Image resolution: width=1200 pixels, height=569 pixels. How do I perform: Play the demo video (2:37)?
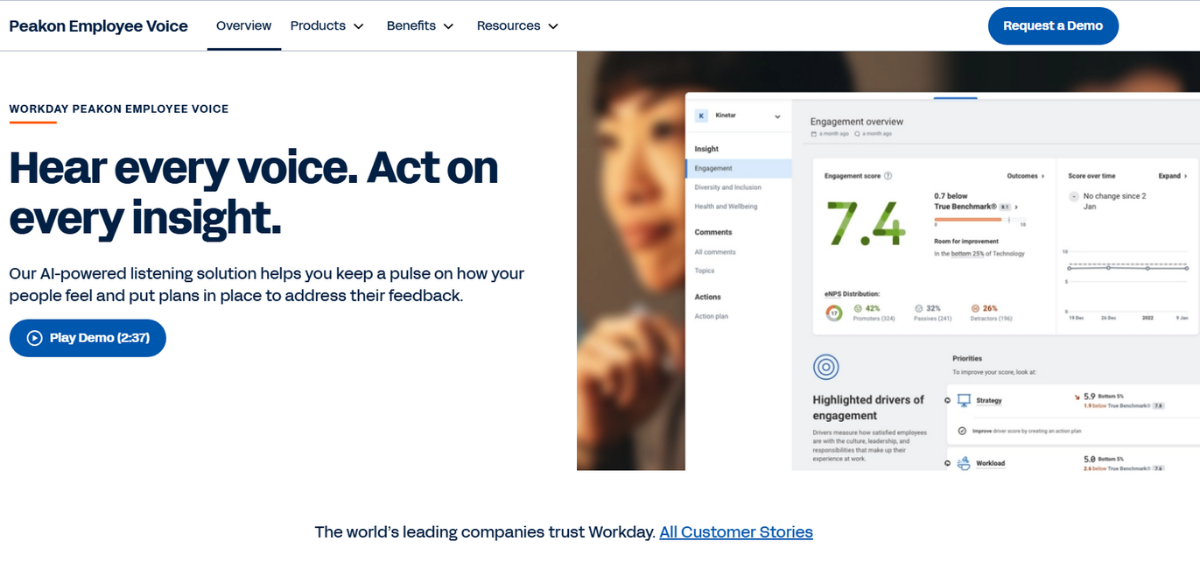click(88, 338)
